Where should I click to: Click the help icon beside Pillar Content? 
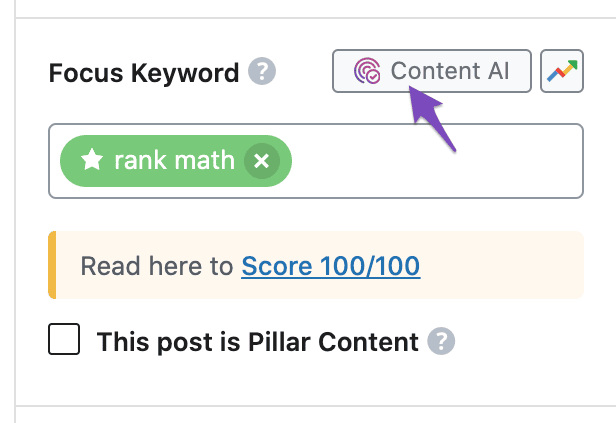tap(441, 342)
